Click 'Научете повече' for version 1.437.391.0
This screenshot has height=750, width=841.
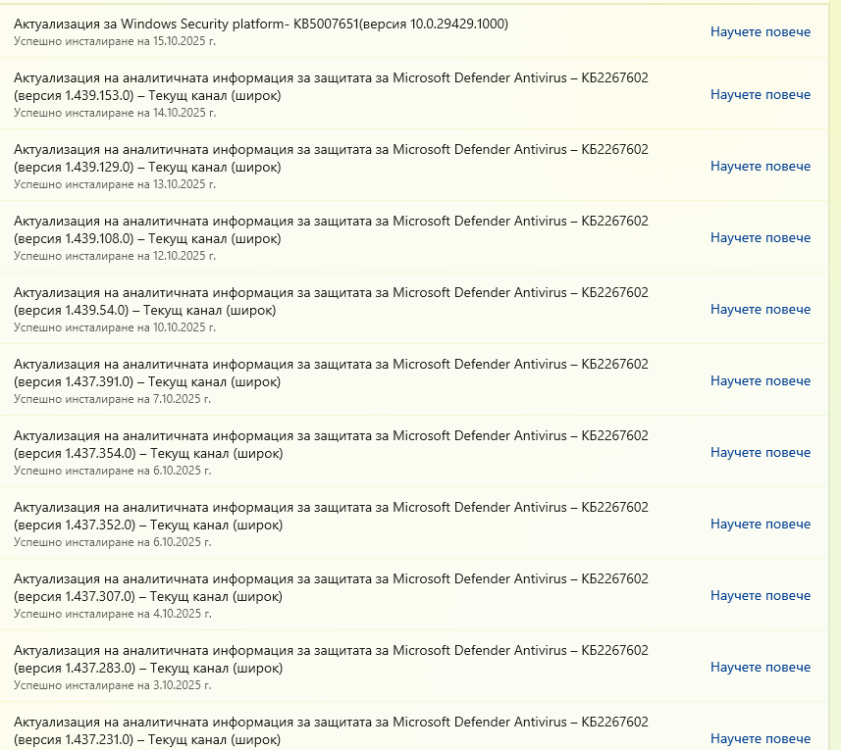pos(760,381)
